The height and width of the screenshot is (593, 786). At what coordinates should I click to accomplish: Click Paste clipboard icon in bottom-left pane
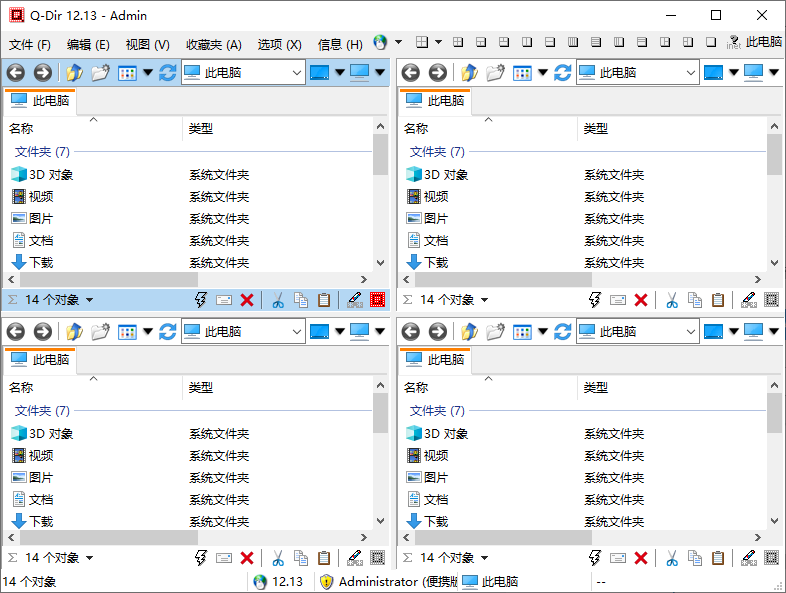(323, 558)
